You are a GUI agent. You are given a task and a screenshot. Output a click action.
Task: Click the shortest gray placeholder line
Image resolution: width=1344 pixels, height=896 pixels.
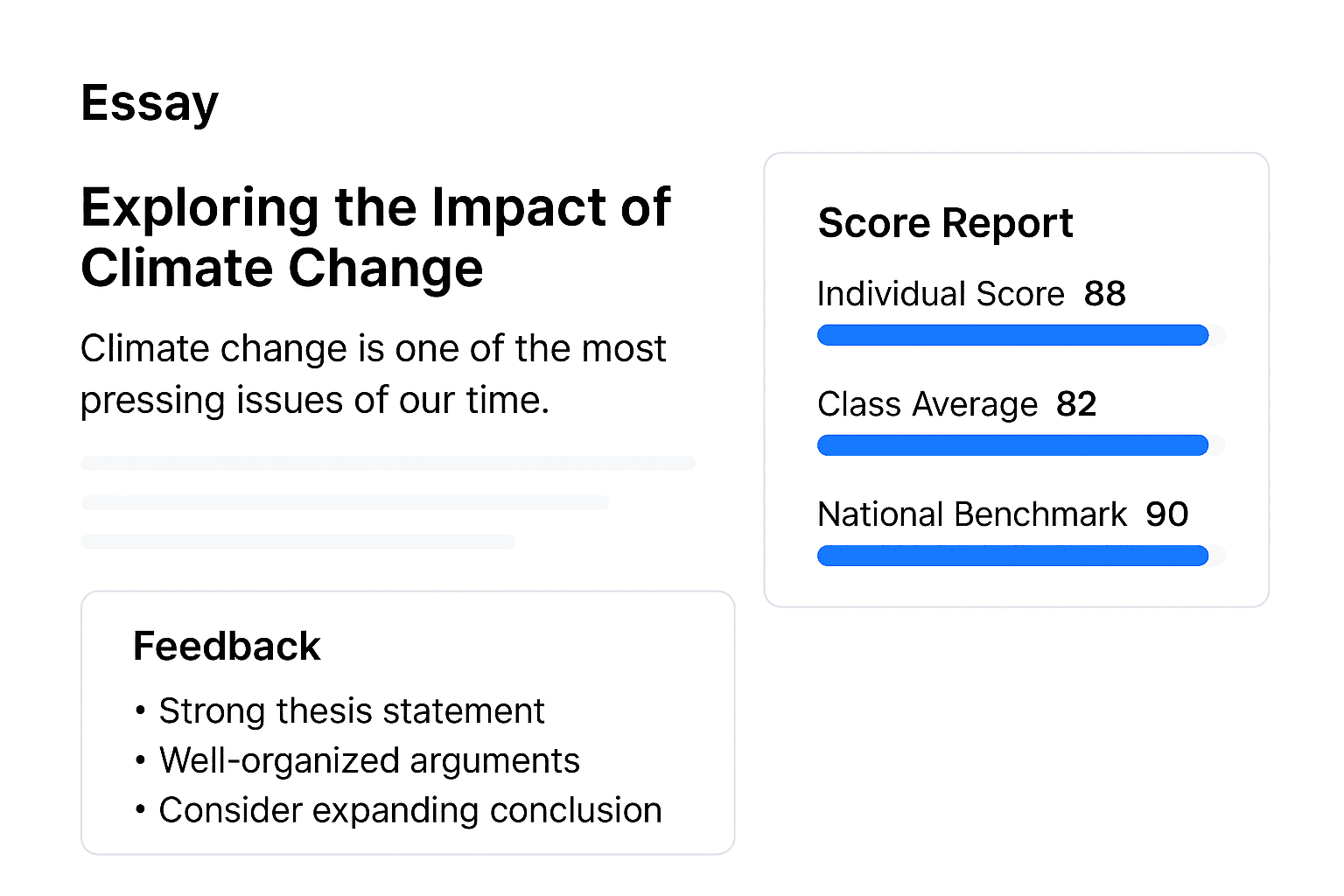point(297,542)
